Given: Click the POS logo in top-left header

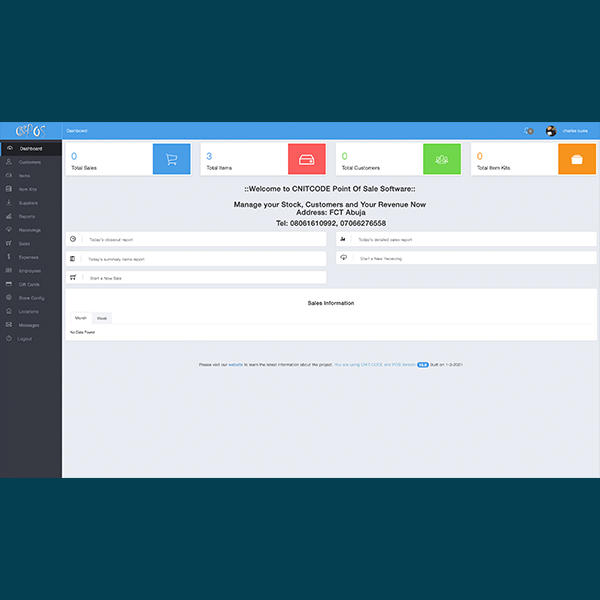Looking at the screenshot, I should (31, 131).
